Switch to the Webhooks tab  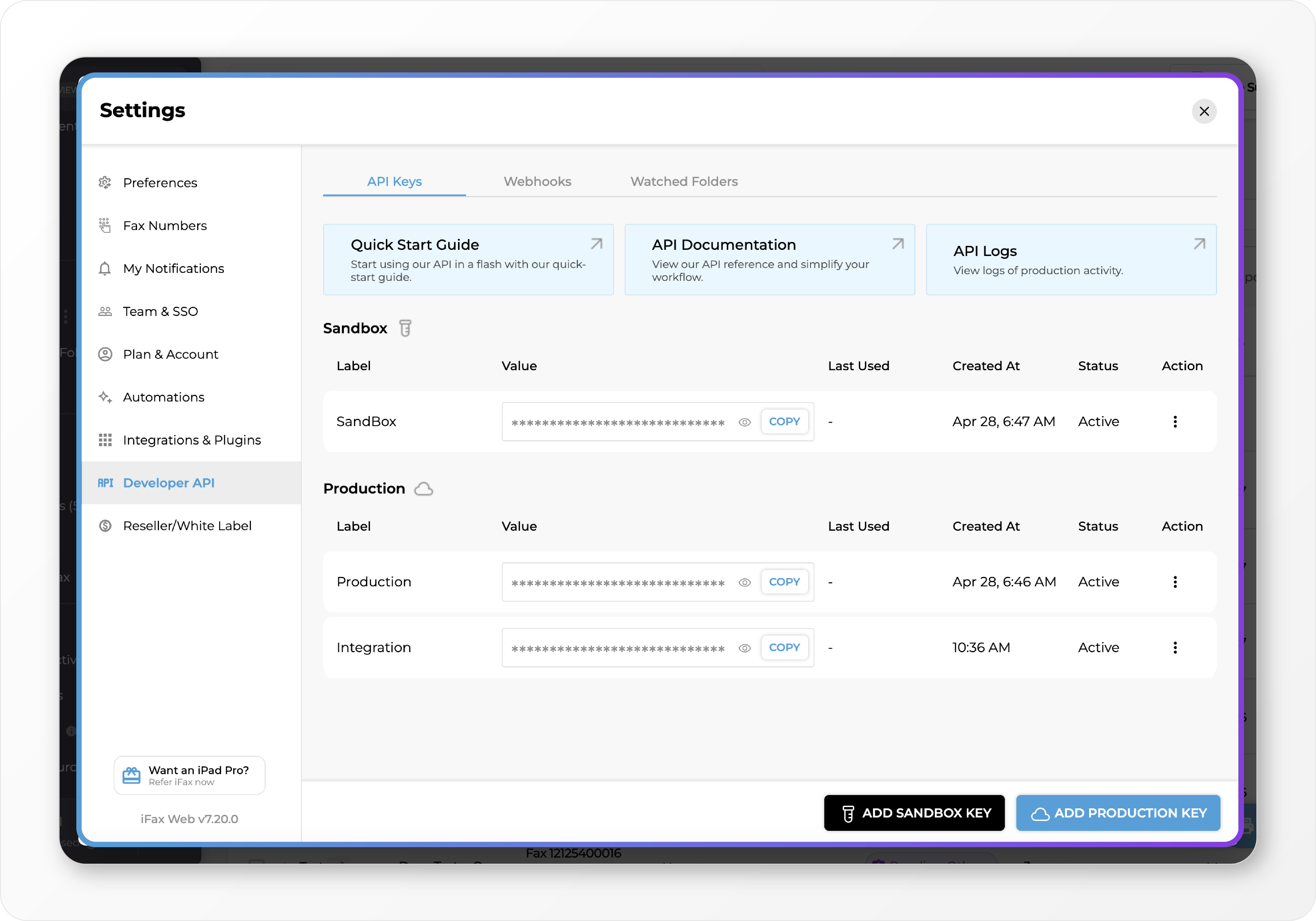(537, 181)
